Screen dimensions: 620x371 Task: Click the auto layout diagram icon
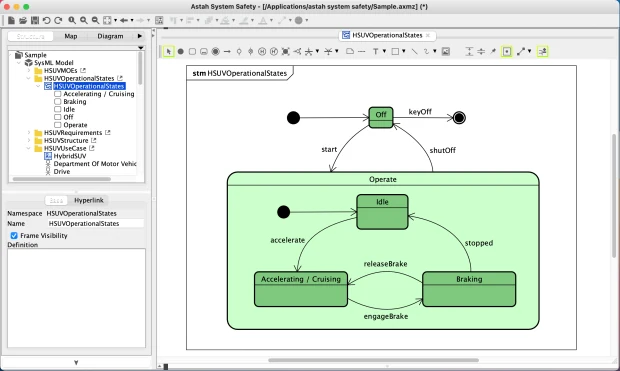click(159, 20)
